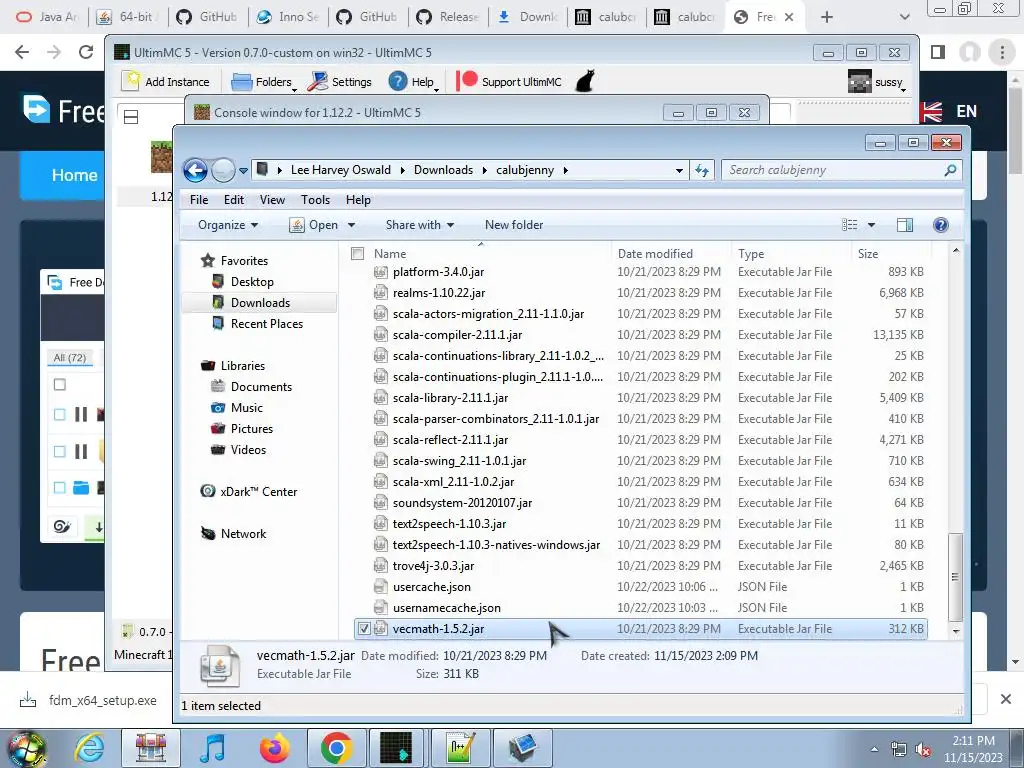Click Windows Start orb

pyautogui.click(x=25, y=748)
